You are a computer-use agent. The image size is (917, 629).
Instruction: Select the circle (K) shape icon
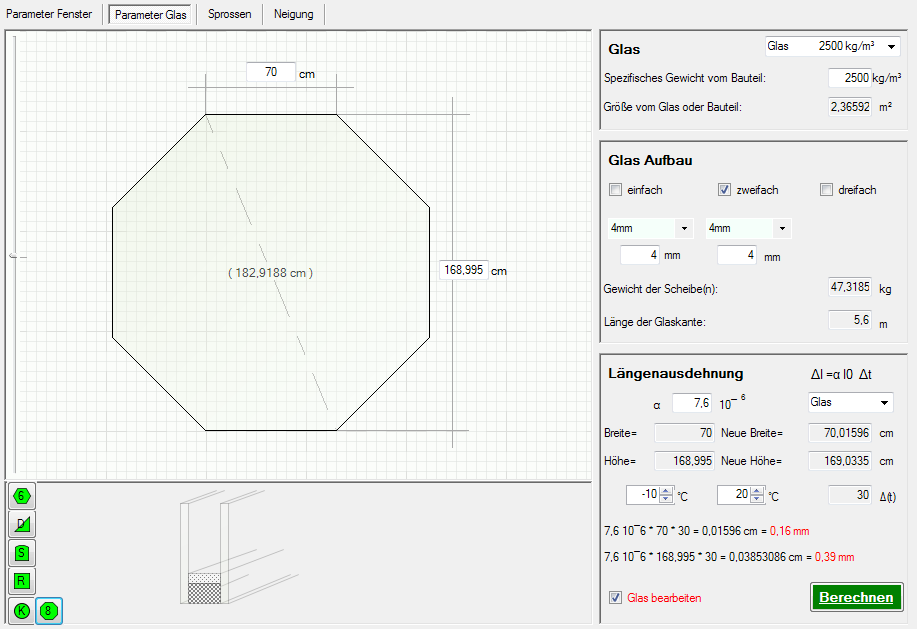(21, 610)
